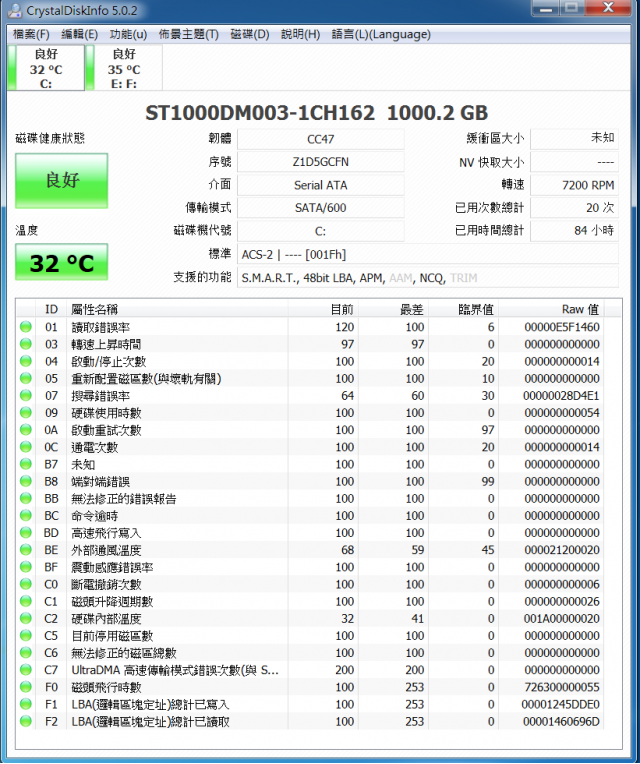The height and width of the screenshot is (764, 640).
Task: Click status dot for 磁頭飛行時數 row
Action: [26, 687]
